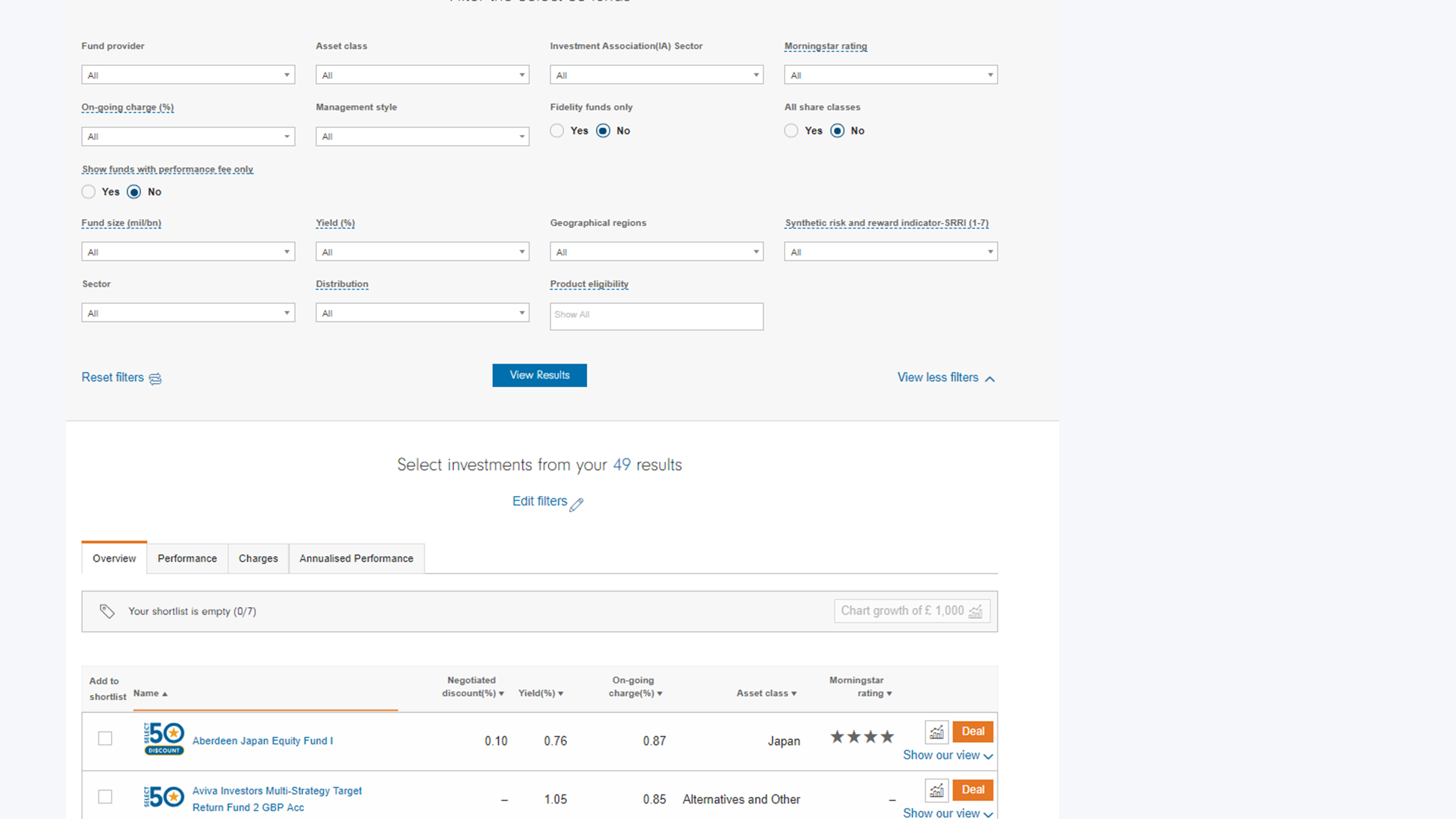Click the 49 results count text
The height and width of the screenshot is (819, 1456).
pos(622,465)
